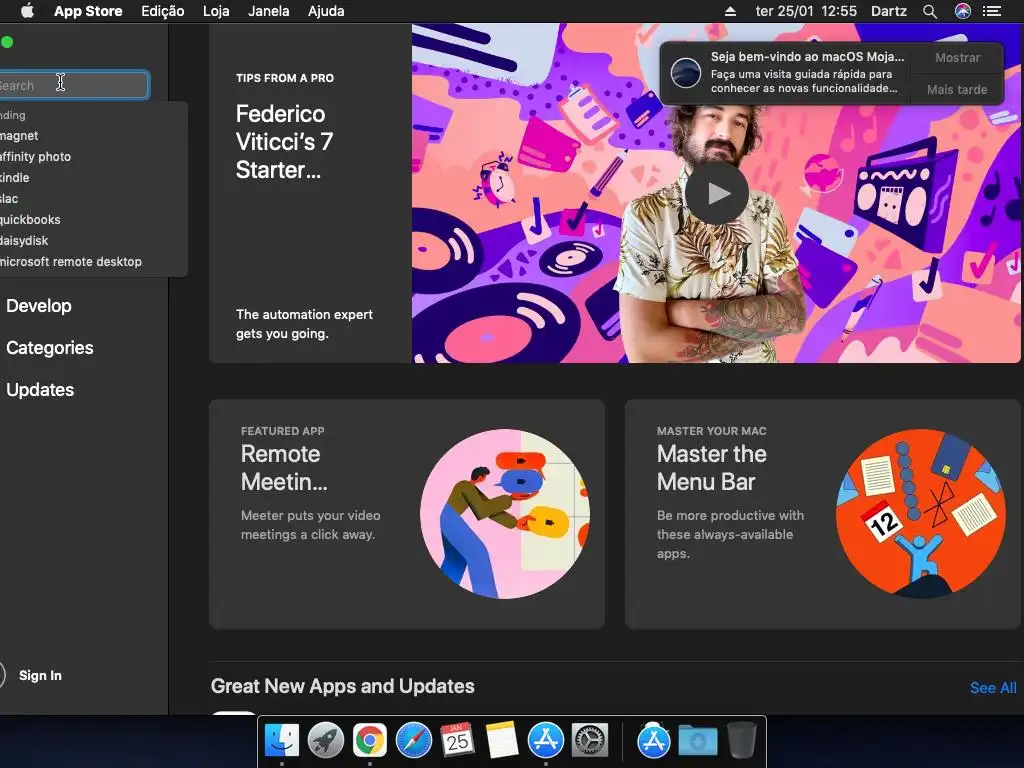Click into the Search field
Screen dimensions: 1024x768
[74, 85]
